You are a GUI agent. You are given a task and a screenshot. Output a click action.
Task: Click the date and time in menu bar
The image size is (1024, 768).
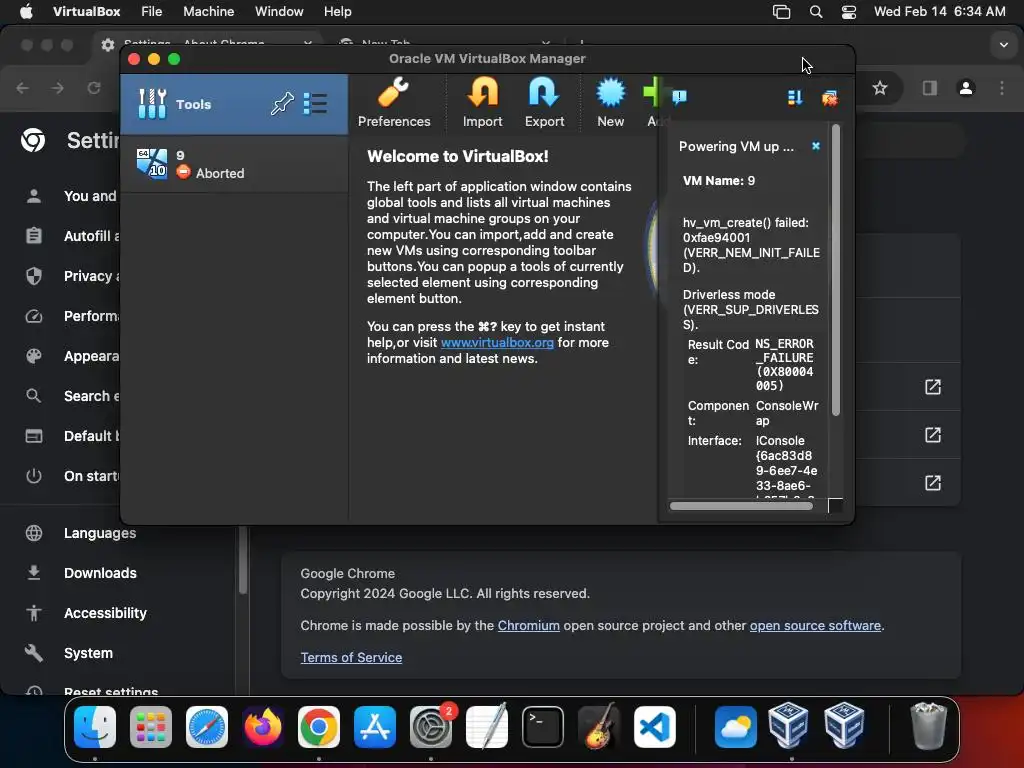point(939,11)
